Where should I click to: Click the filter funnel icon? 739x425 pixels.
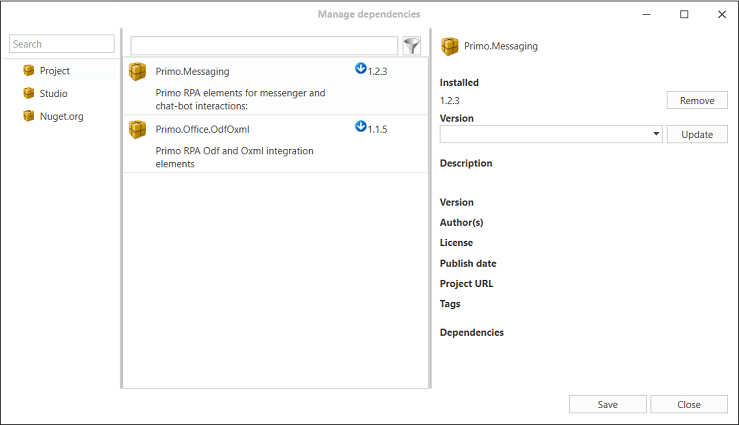pos(411,46)
